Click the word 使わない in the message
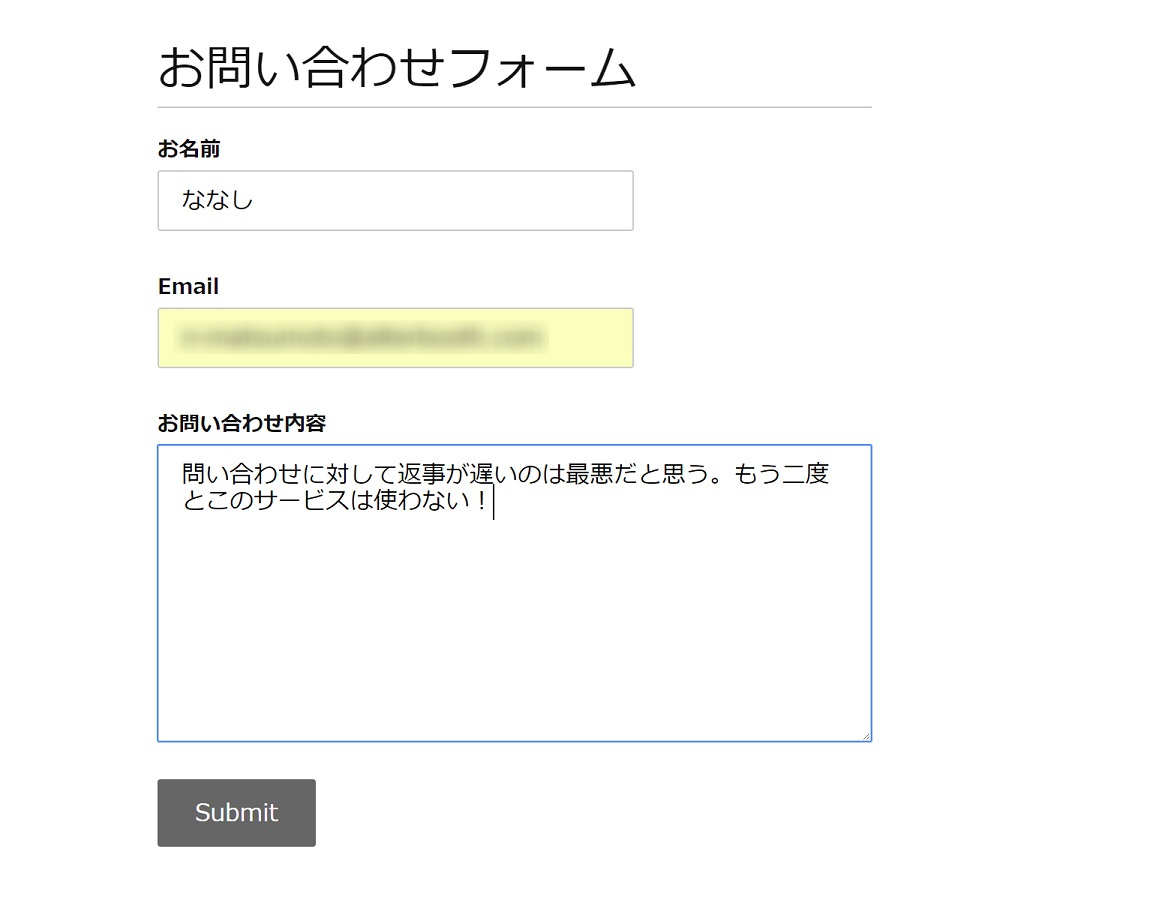1174x909 pixels. pyautogui.click(x=417, y=501)
